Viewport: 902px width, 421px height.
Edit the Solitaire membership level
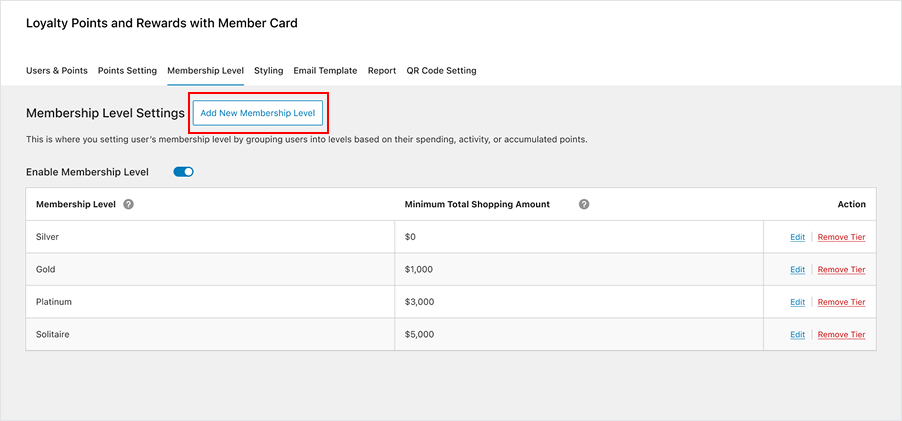[x=797, y=335]
